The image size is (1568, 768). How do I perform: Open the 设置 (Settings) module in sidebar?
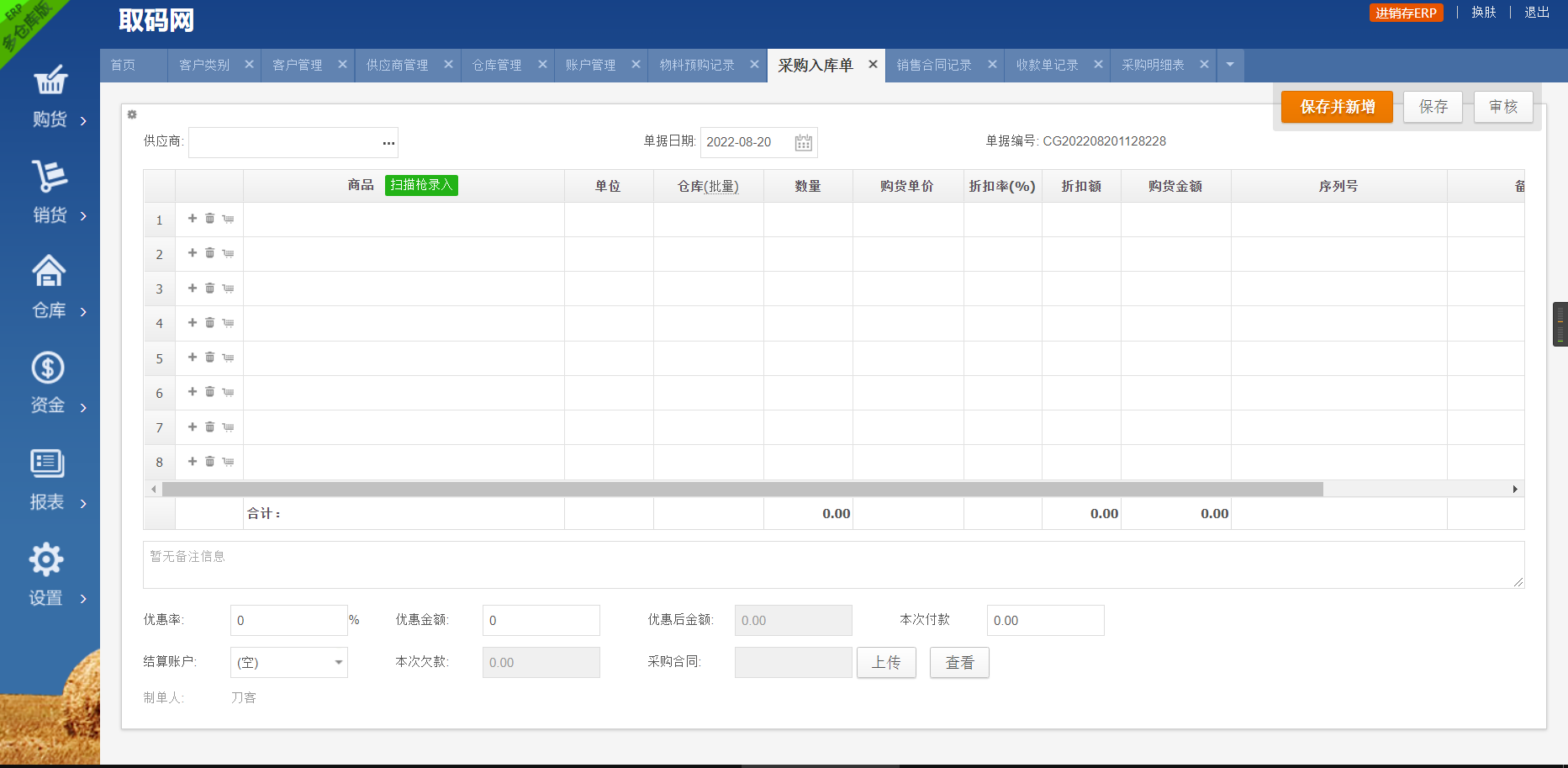[50, 576]
